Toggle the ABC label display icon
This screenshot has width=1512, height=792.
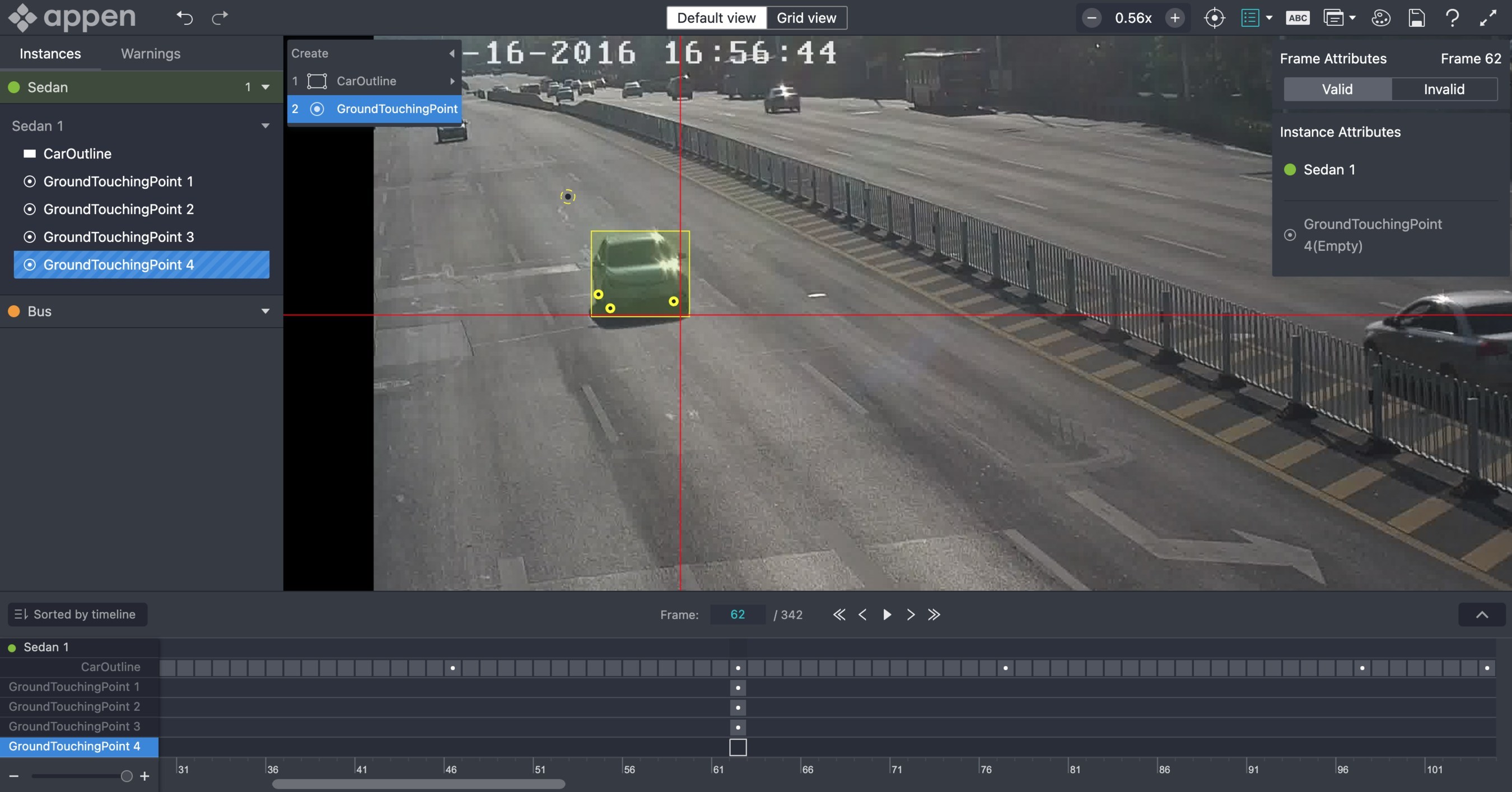(1297, 18)
